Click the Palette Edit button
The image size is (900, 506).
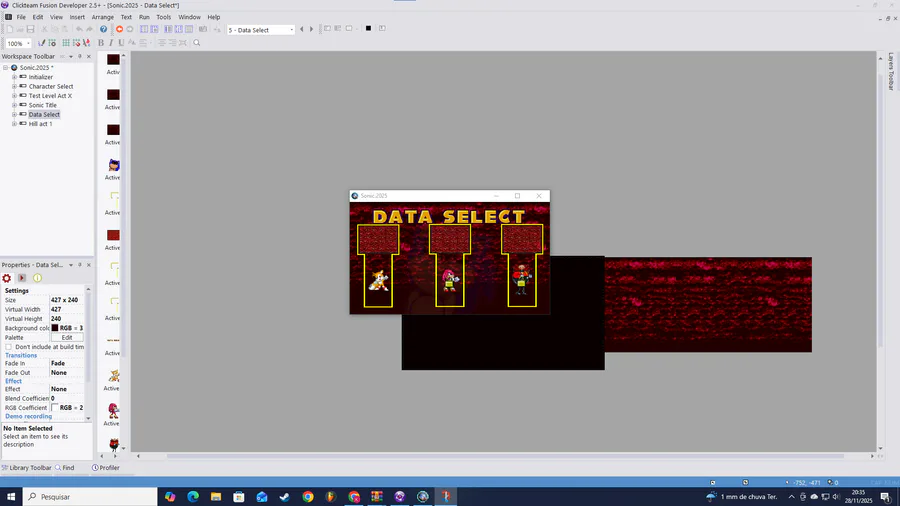pos(67,338)
